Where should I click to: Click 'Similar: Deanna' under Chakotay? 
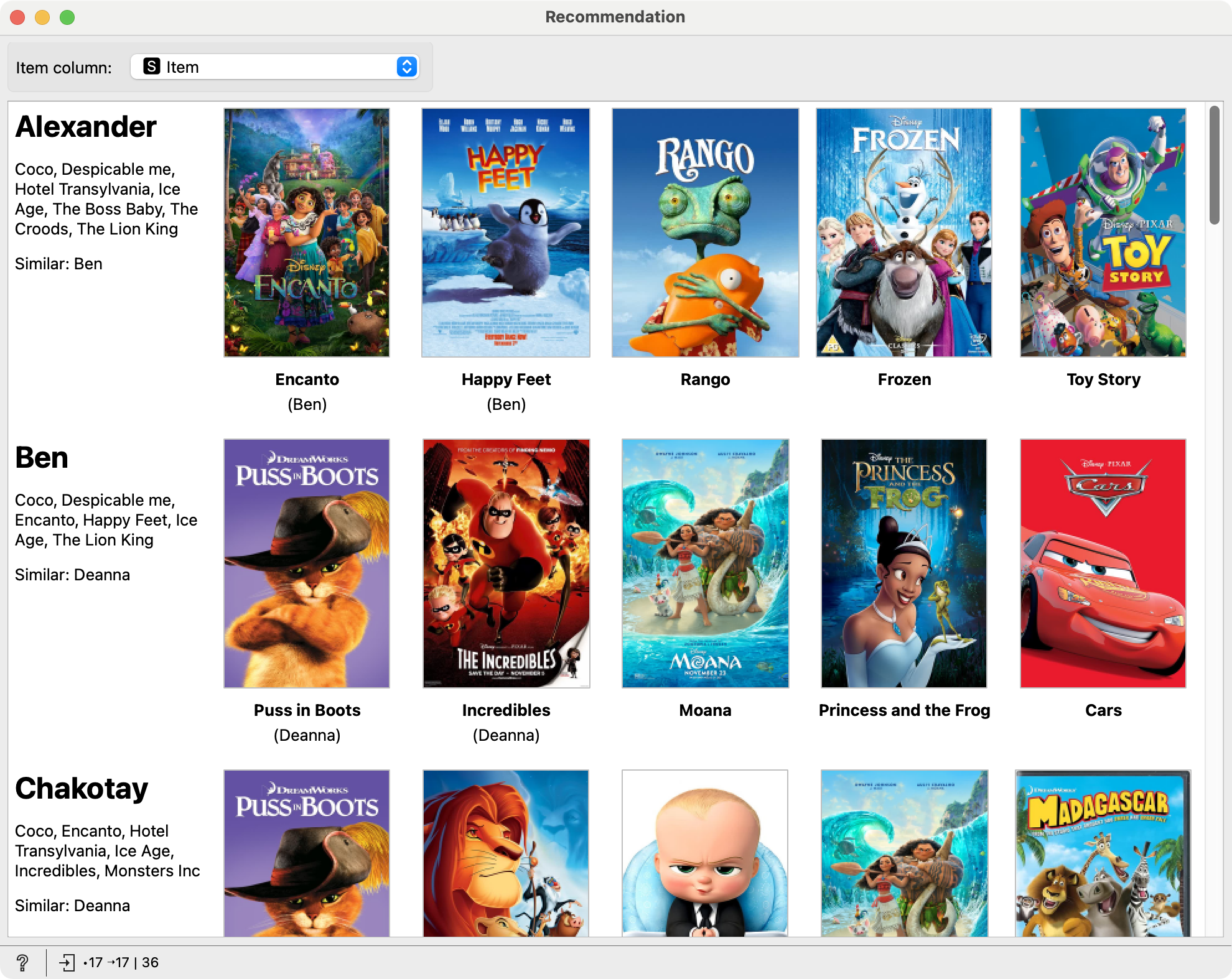pyautogui.click(x=72, y=906)
